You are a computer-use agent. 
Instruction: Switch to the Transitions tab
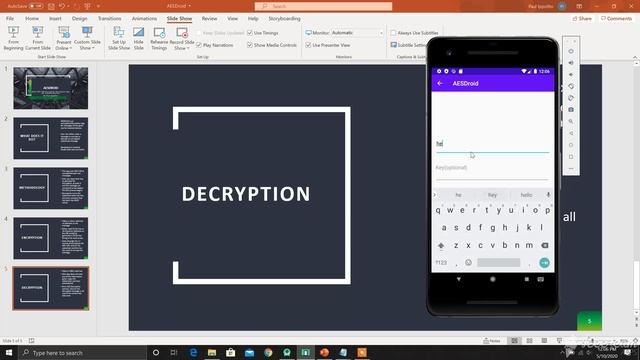coord(109,18)
